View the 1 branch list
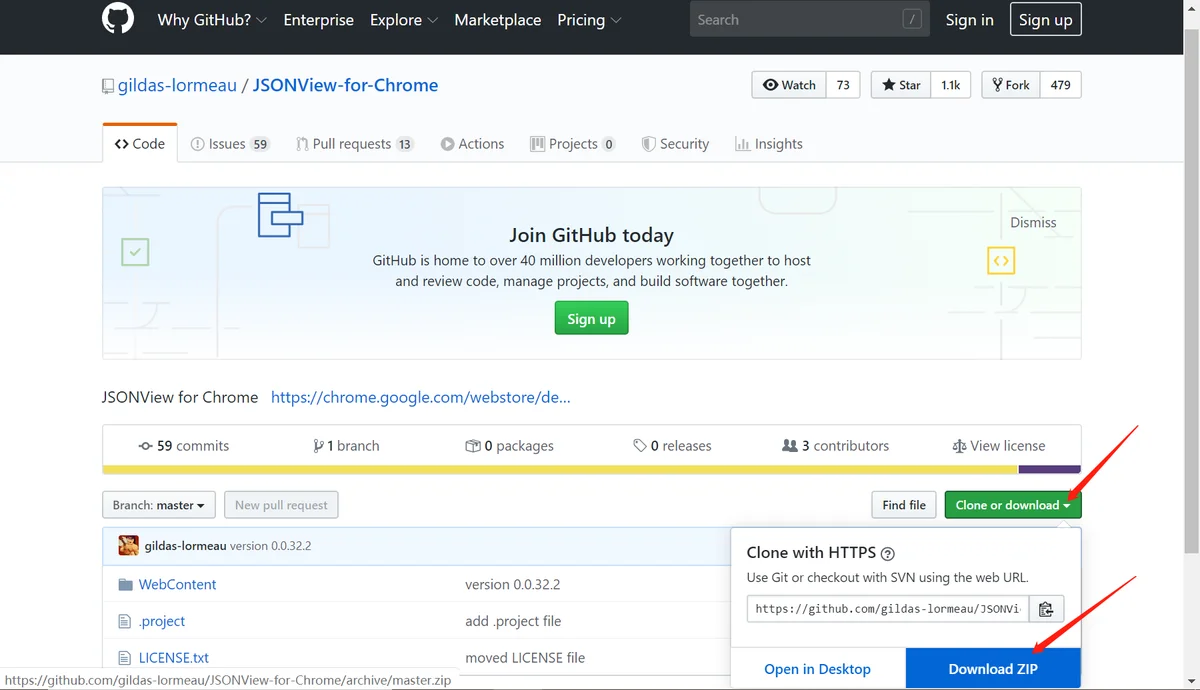Screen dimensions: 1200x690 (346, 446)
